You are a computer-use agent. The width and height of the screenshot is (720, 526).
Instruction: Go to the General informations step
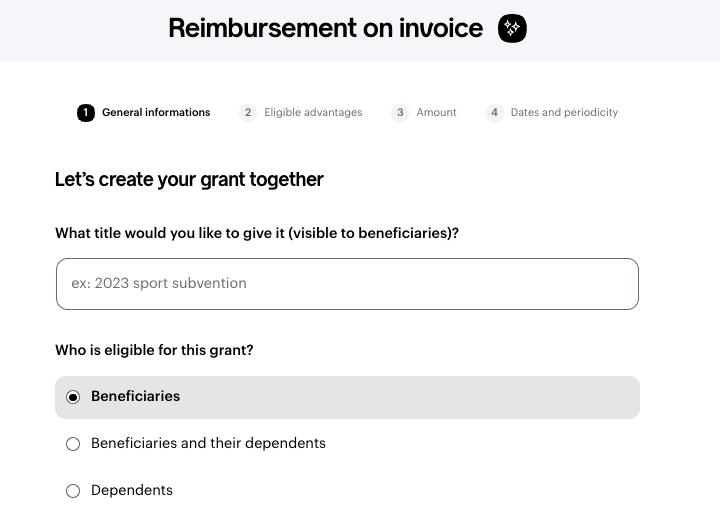click(x=156, y=113)
